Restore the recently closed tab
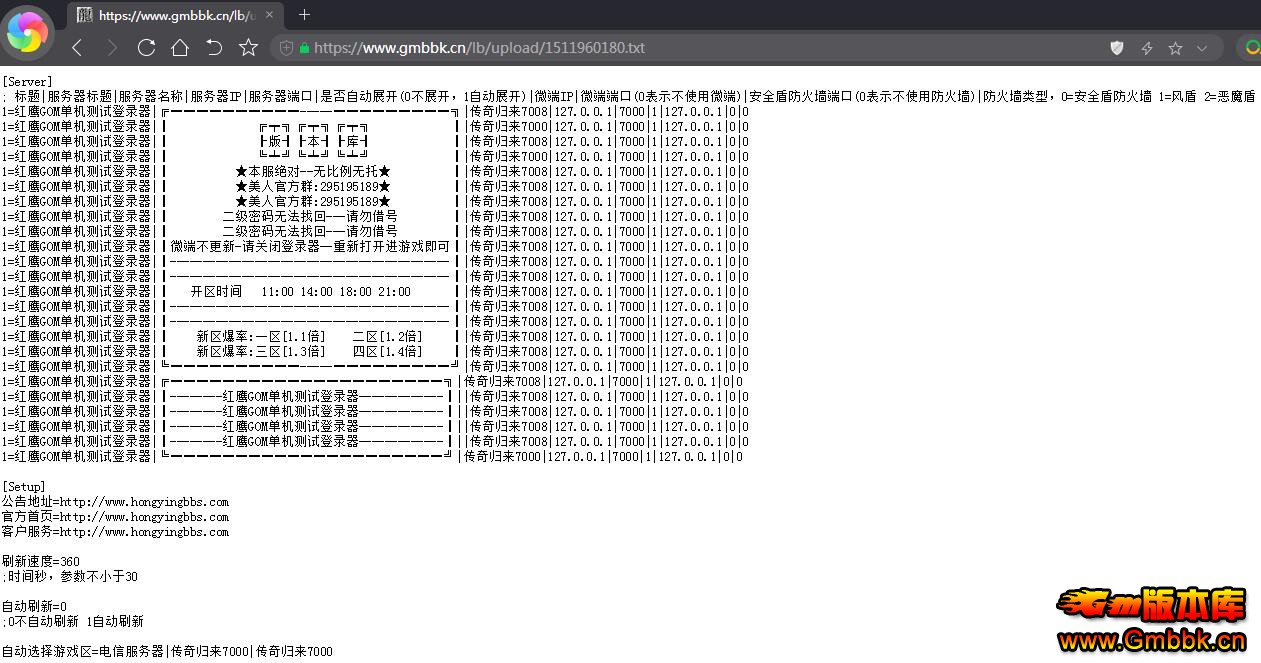The height and width of the screenshot is (663, 1261). 214,48
